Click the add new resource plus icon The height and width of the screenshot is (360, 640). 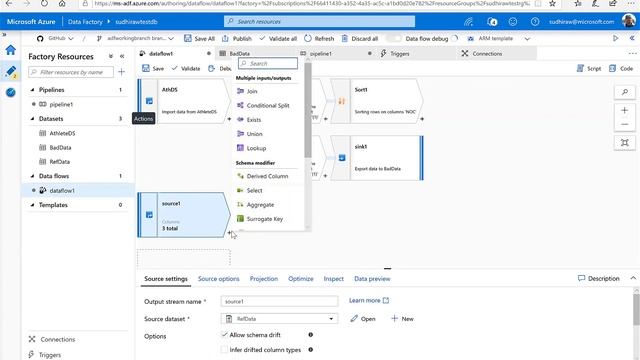pyautogui.click(x=121, y=72)
